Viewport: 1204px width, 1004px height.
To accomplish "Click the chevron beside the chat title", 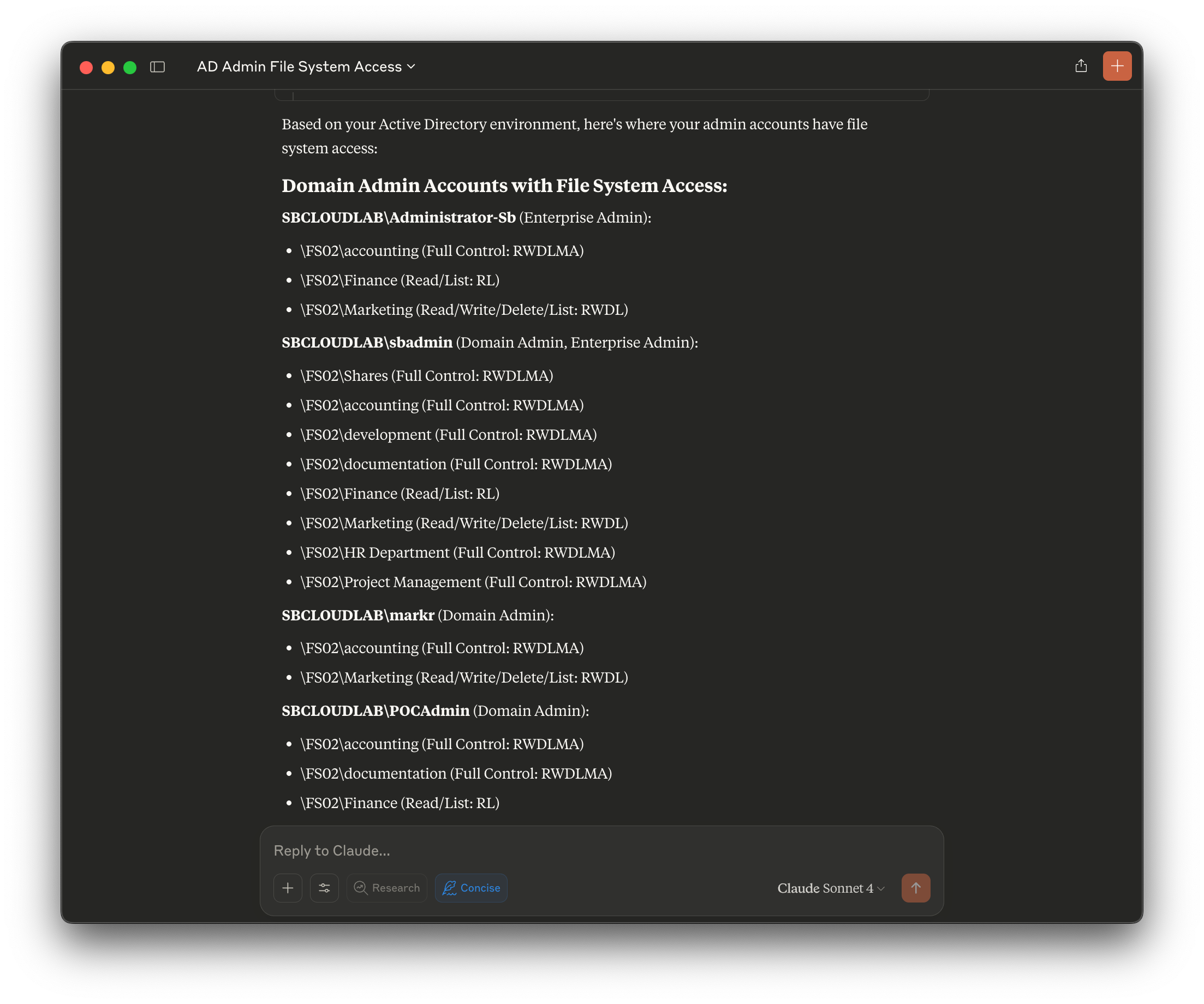I will (x=411, y=67).
